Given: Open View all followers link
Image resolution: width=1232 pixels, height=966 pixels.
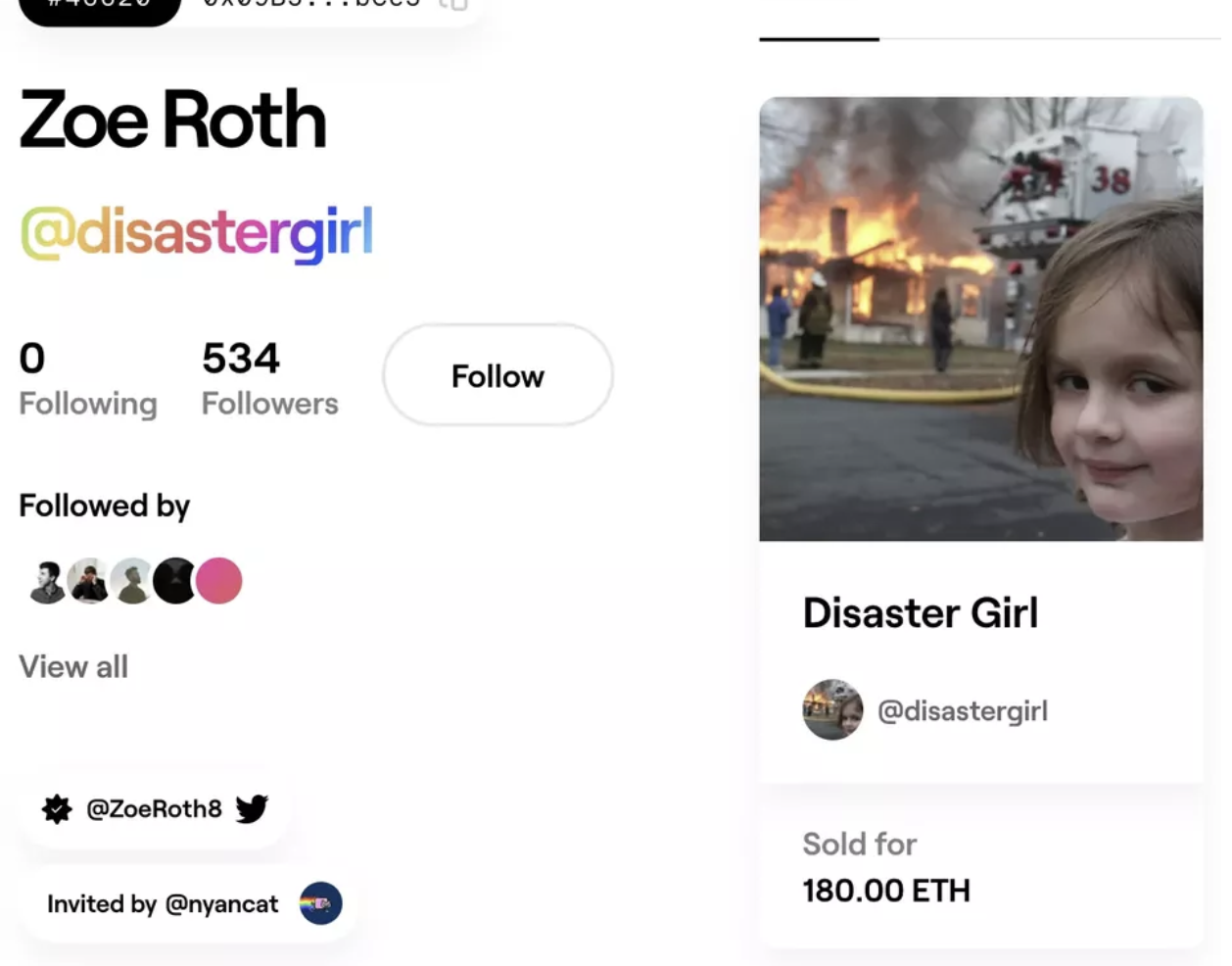Looking at the screenshot, I should point(73,666).
